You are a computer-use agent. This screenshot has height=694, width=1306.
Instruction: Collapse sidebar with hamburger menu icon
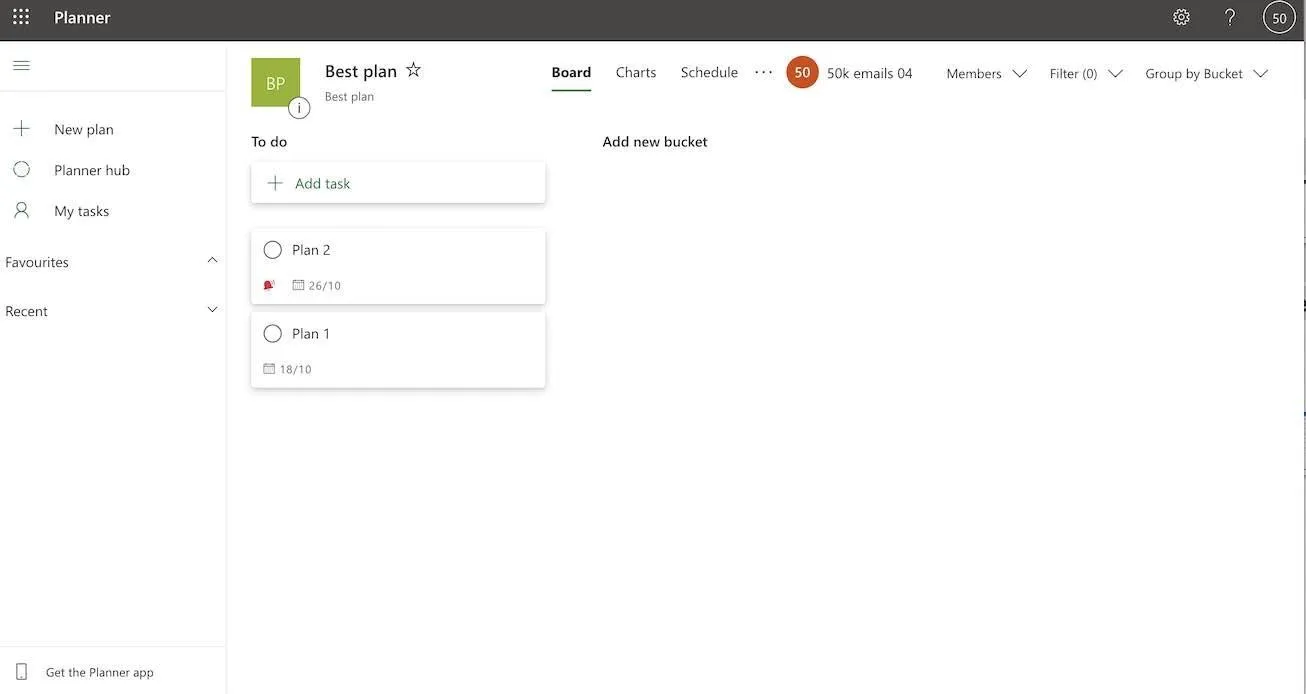click(21, 66)
